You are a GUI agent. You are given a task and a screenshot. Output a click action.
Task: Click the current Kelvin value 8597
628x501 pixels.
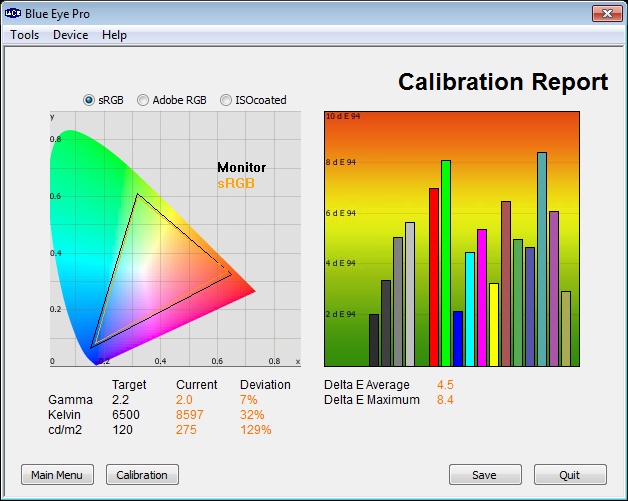(189, 414)
